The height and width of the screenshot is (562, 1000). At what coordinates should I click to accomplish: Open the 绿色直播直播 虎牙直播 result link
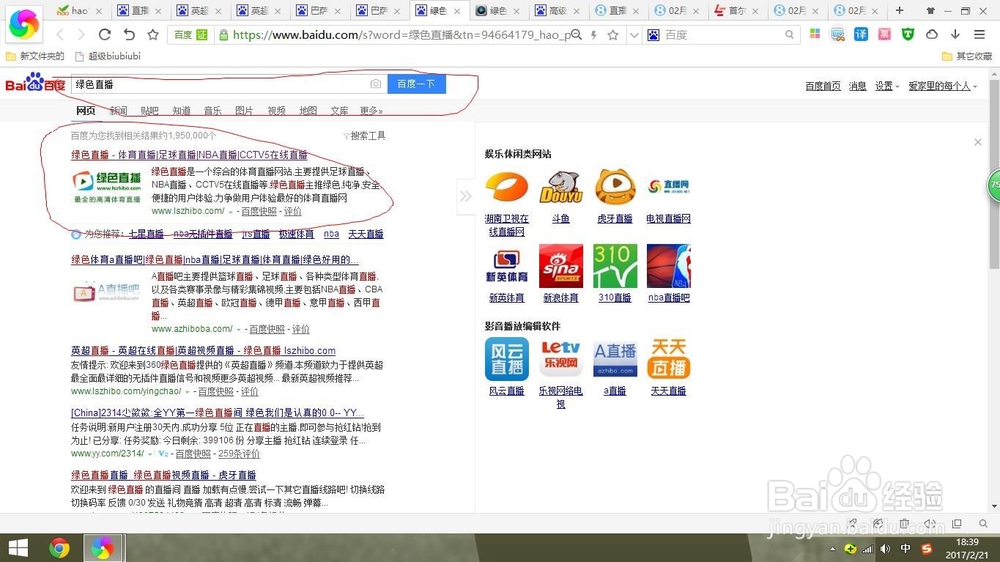tap(163, 475)
